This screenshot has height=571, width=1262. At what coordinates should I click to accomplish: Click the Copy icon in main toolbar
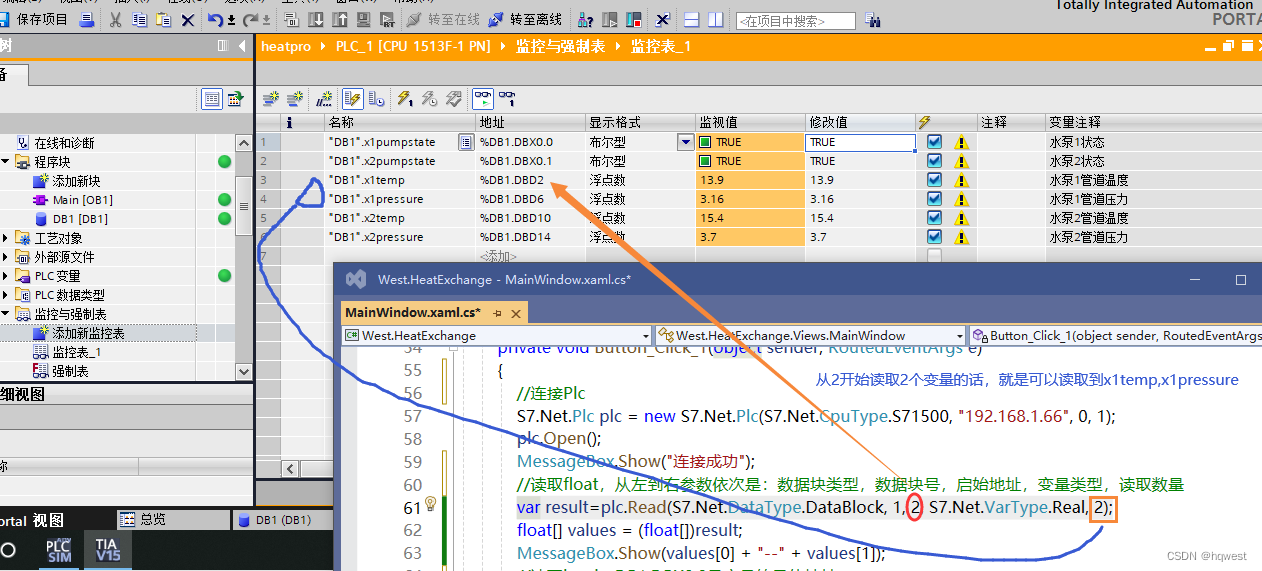pos(140,20)
